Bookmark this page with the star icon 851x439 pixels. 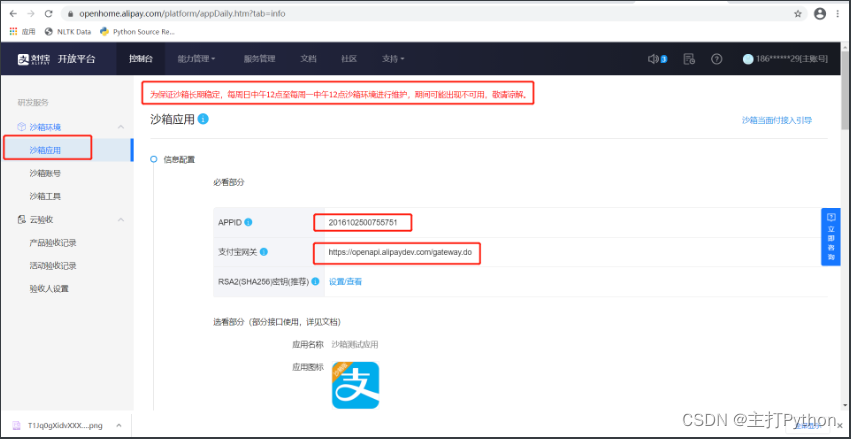click(x=798, y=14)
